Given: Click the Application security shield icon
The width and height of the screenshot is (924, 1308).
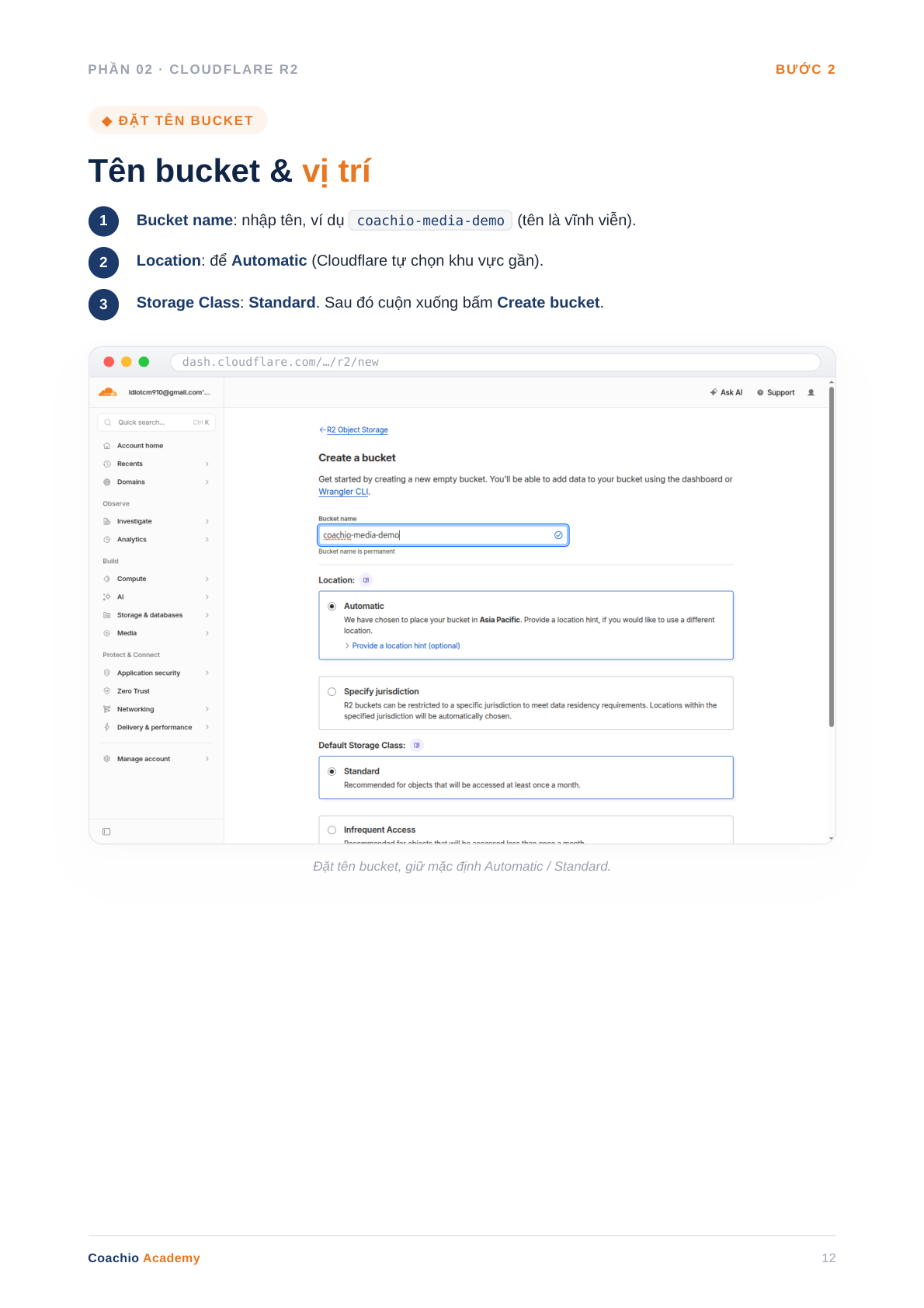Looking at the screenshot, I should [x=107, y=673].
